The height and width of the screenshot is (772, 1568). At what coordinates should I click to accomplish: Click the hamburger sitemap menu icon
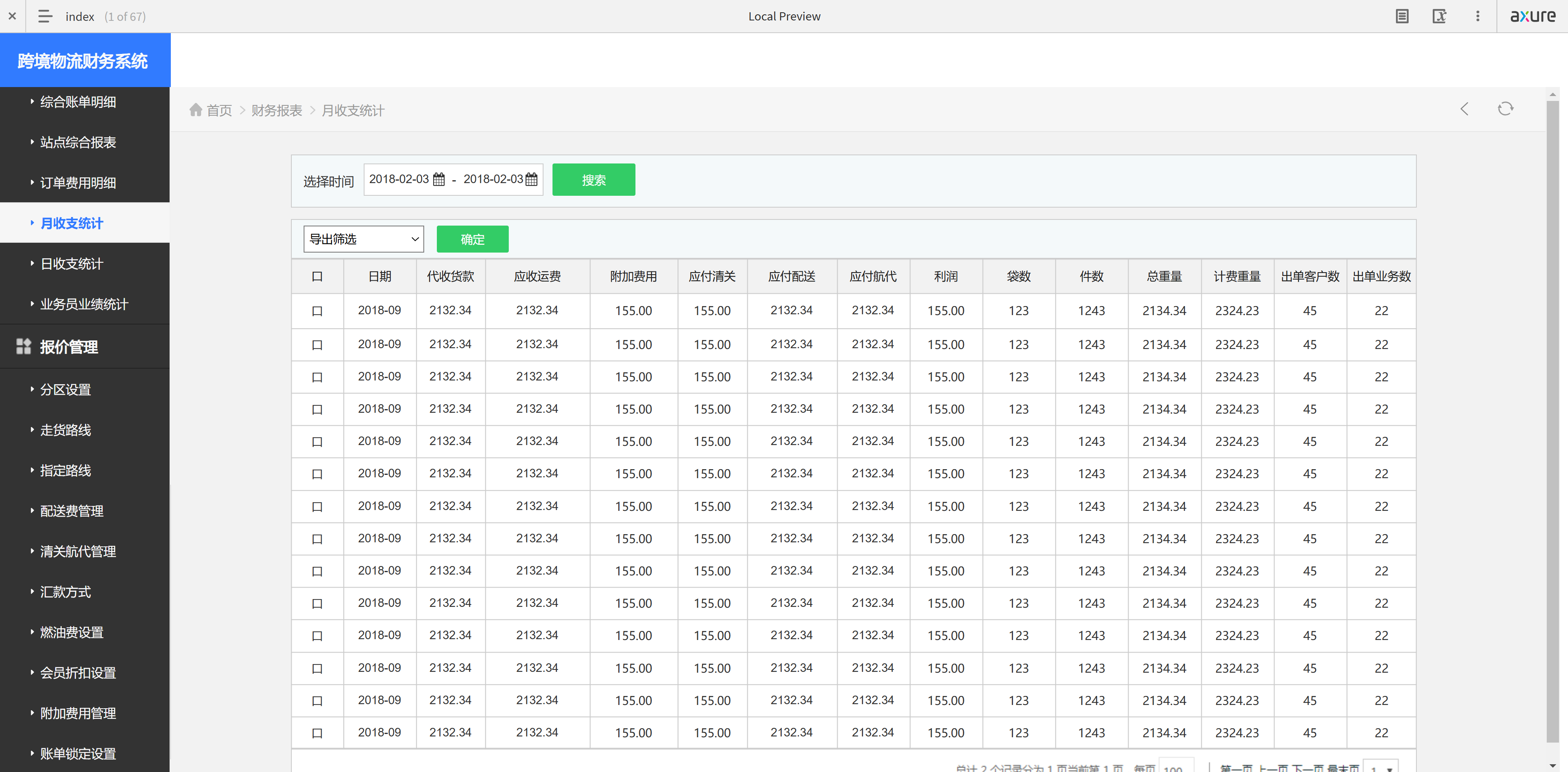pos(45,16)
